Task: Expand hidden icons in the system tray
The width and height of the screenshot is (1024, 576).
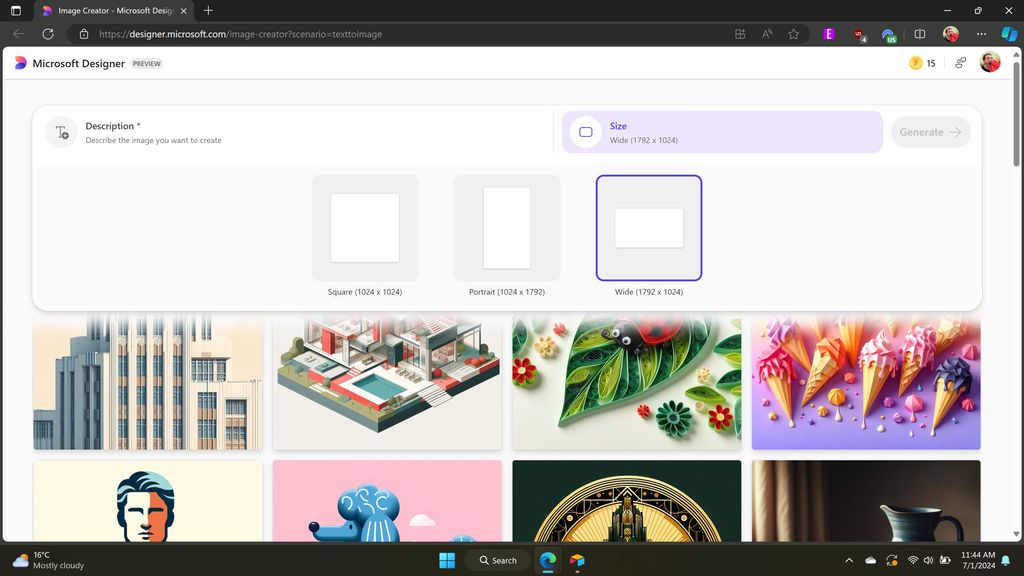Action: pos(849,560)
